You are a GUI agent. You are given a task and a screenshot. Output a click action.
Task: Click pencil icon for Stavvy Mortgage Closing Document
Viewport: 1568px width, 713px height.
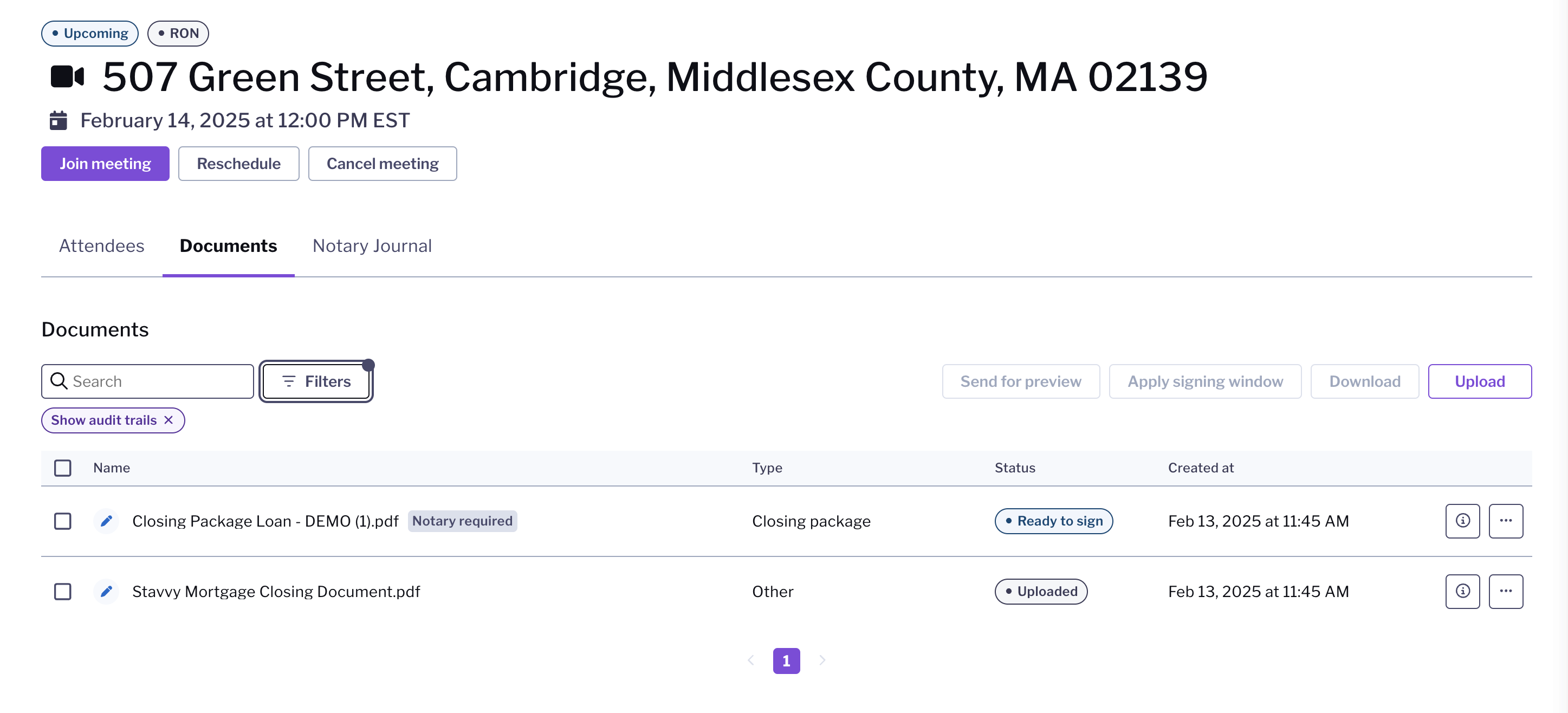point(106,591)
